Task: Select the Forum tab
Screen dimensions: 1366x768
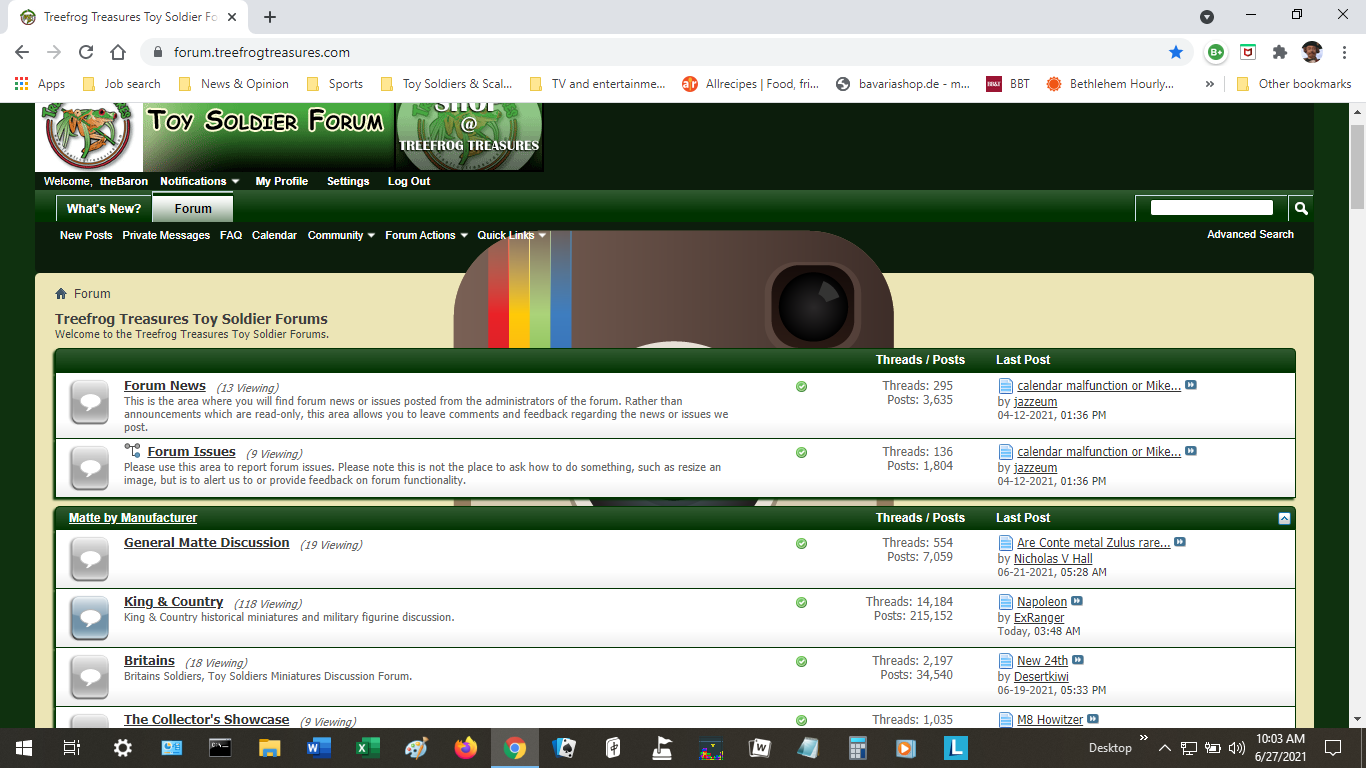Action: (x=193, y=208)
